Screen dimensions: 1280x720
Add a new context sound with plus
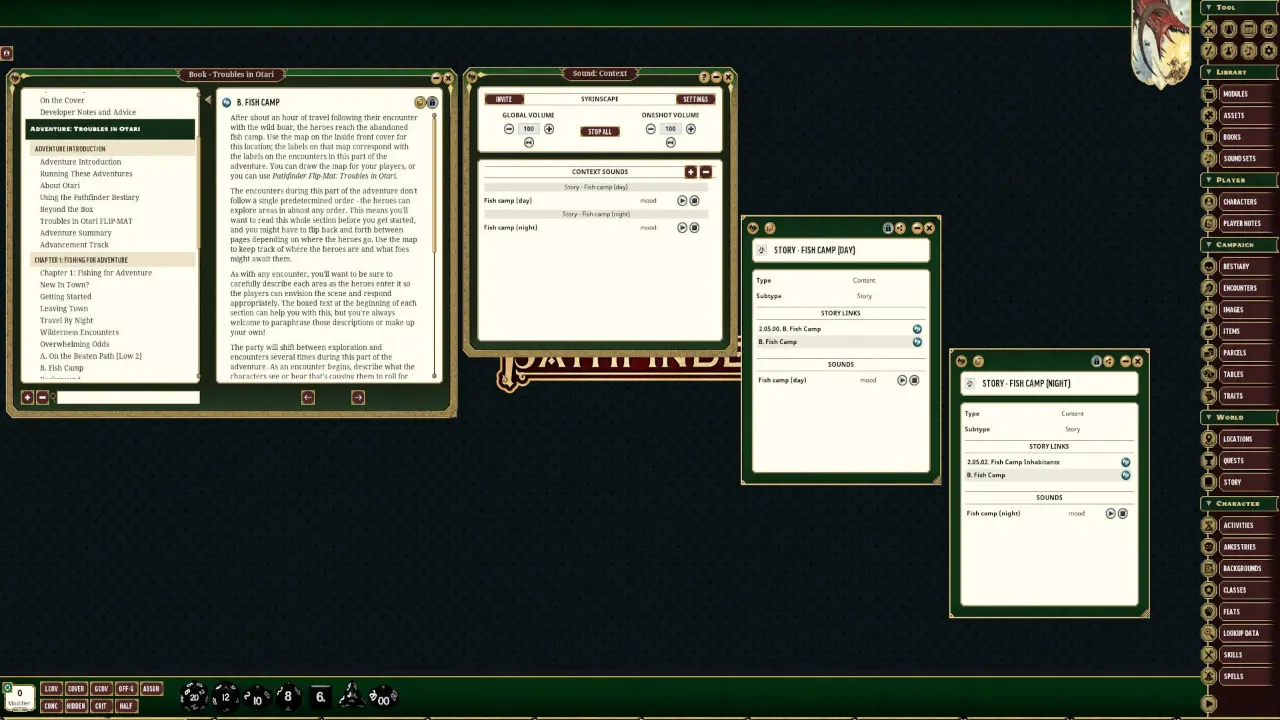690,172
